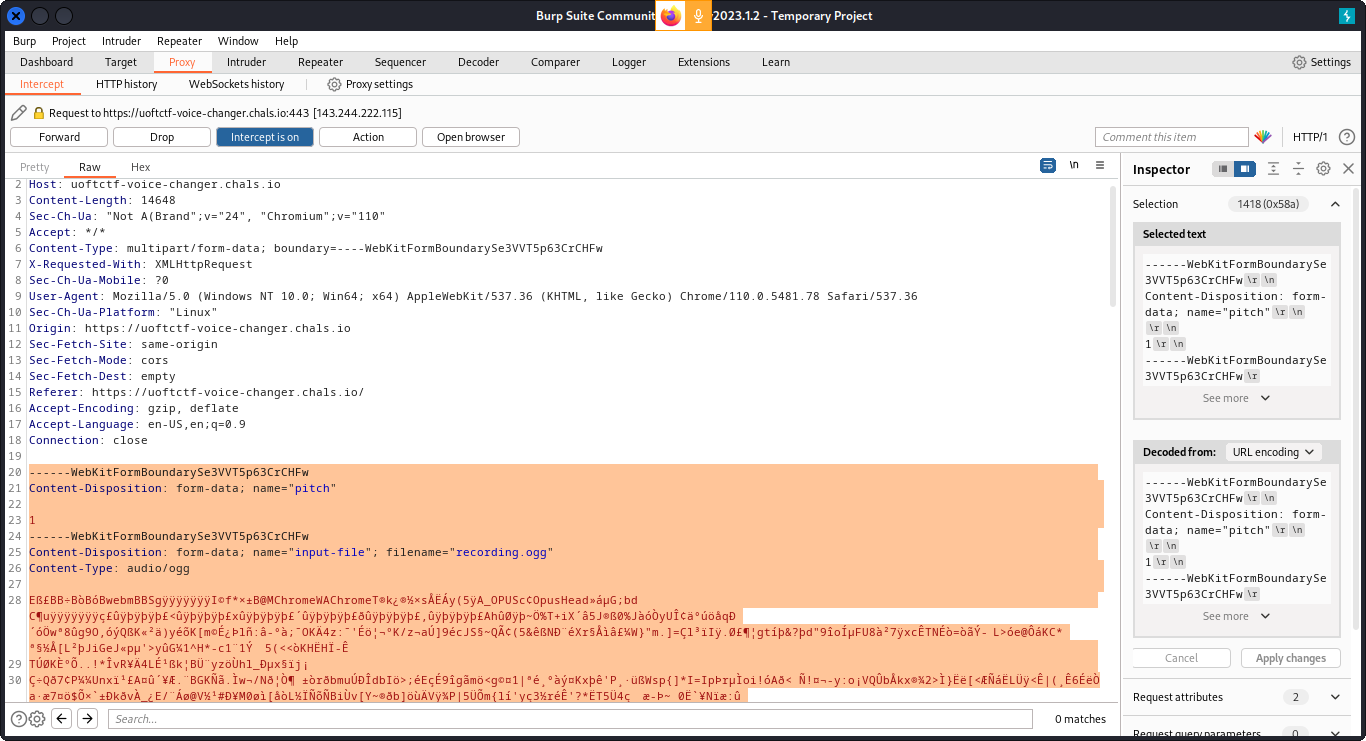Open search help icon in bottom bar
Image resolution: width=1366 pixels, height=741 pixels.
pyautogui.click(x=18, y=718)
